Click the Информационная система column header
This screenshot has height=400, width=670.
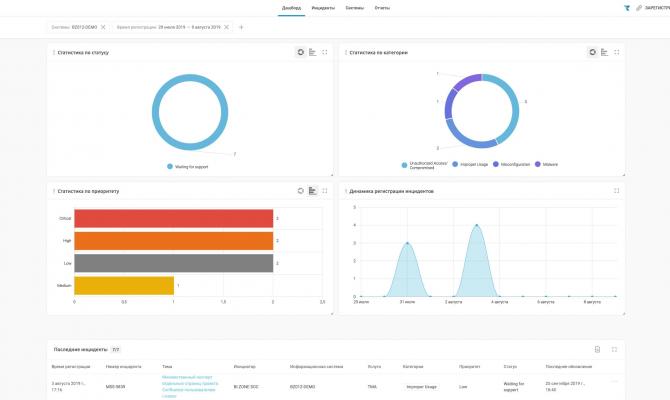[316, 367]
